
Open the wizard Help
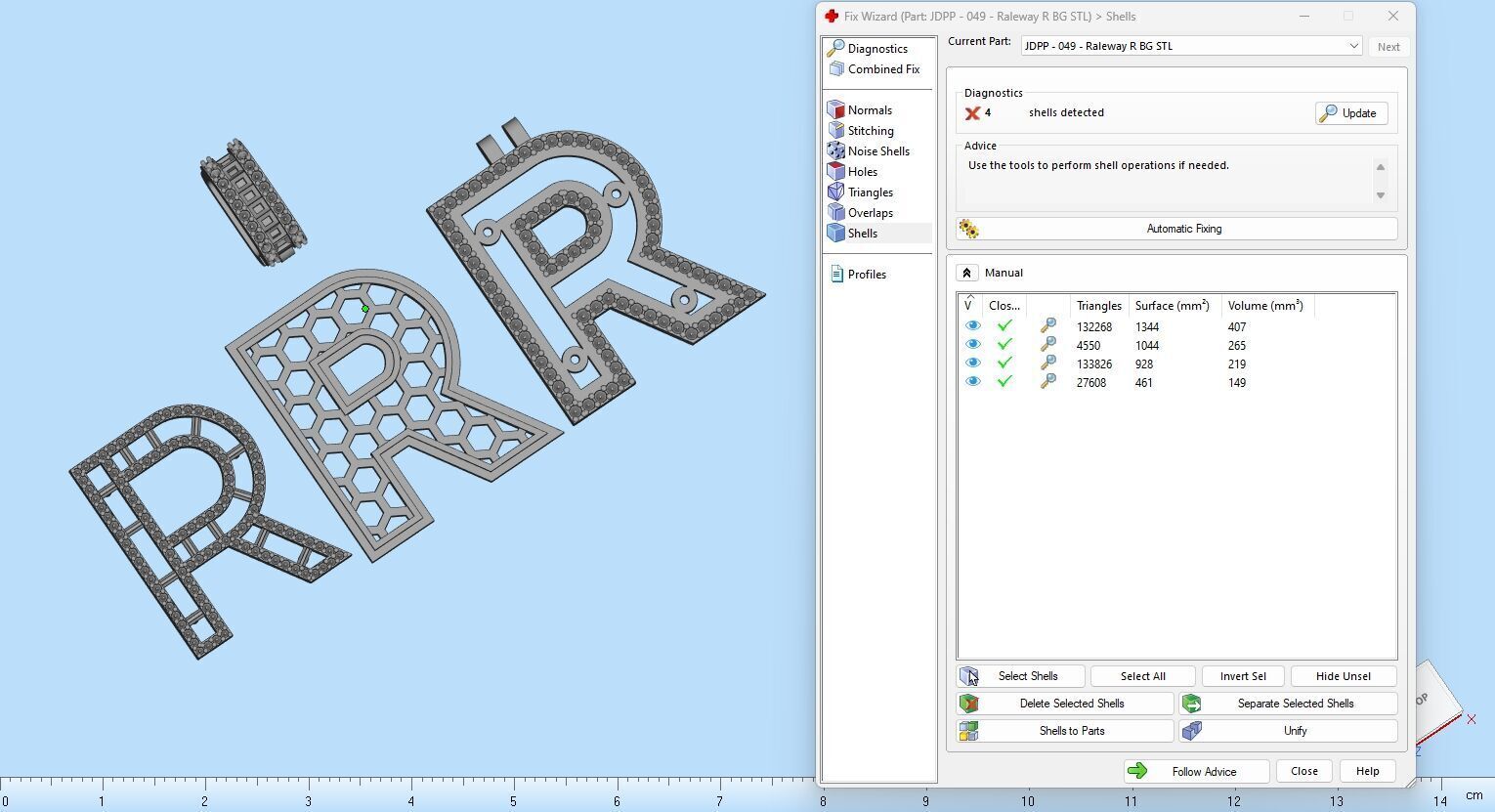click(x=1367, y=772)
